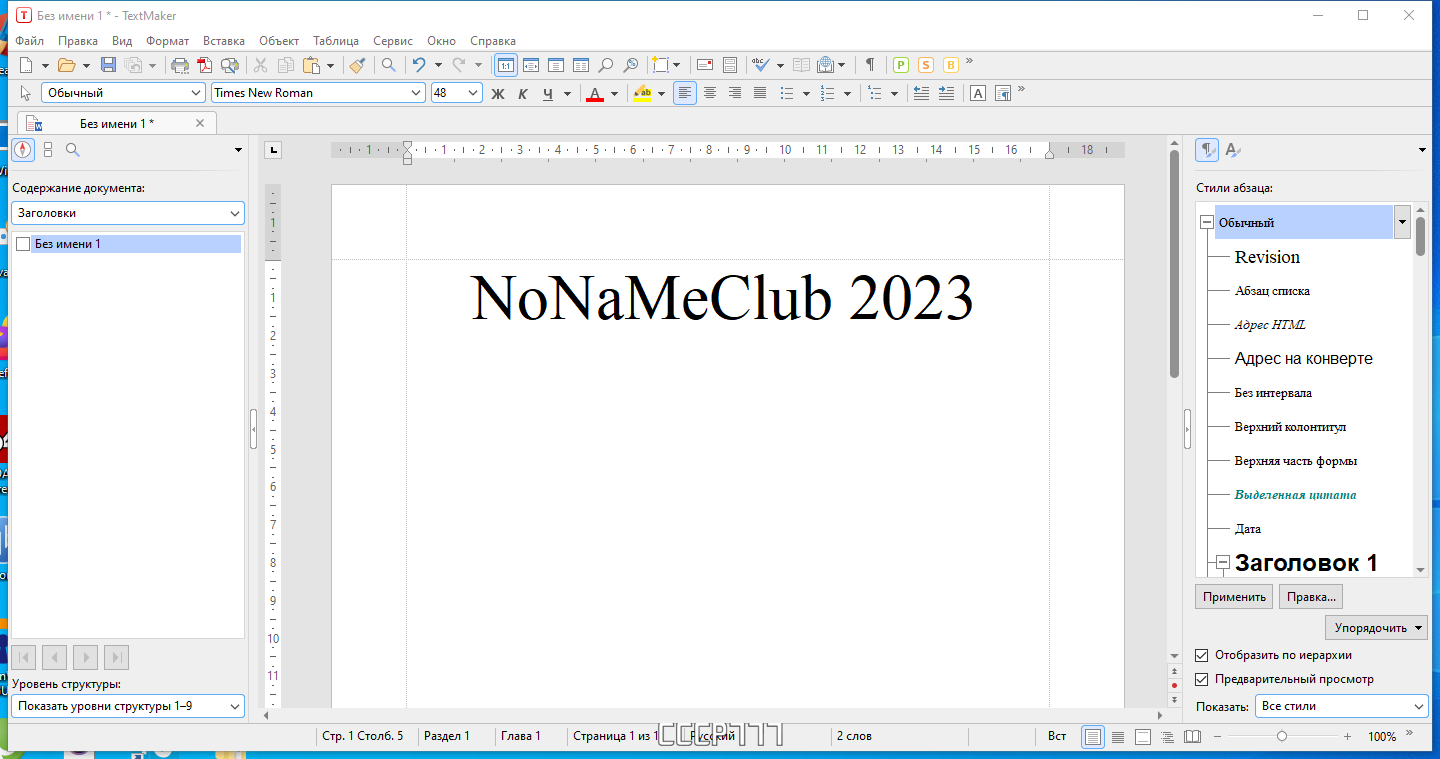This screenshot has width=1440, height=759.
Task: Select the 'Выделенная цитата' style
Action: coord(1295,495)
